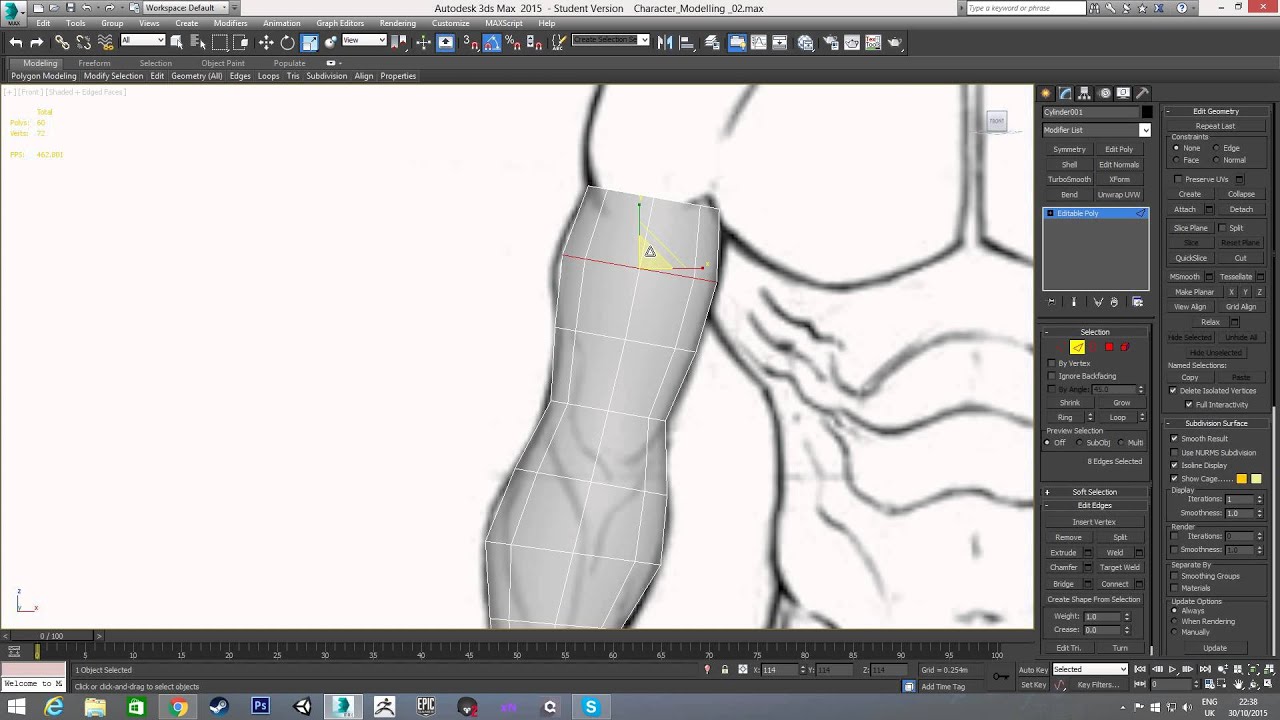Screen dimensions: 1280x720
Task: Open the selection filter All dropdown
Action: tap(142, 40)
